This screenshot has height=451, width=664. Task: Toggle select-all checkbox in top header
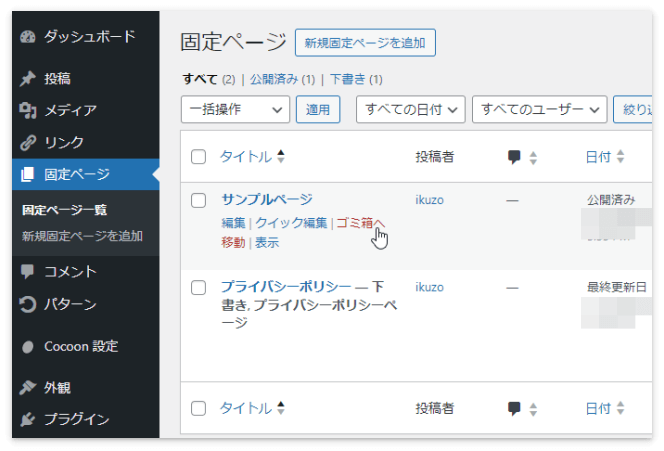[x=198, y=157]
